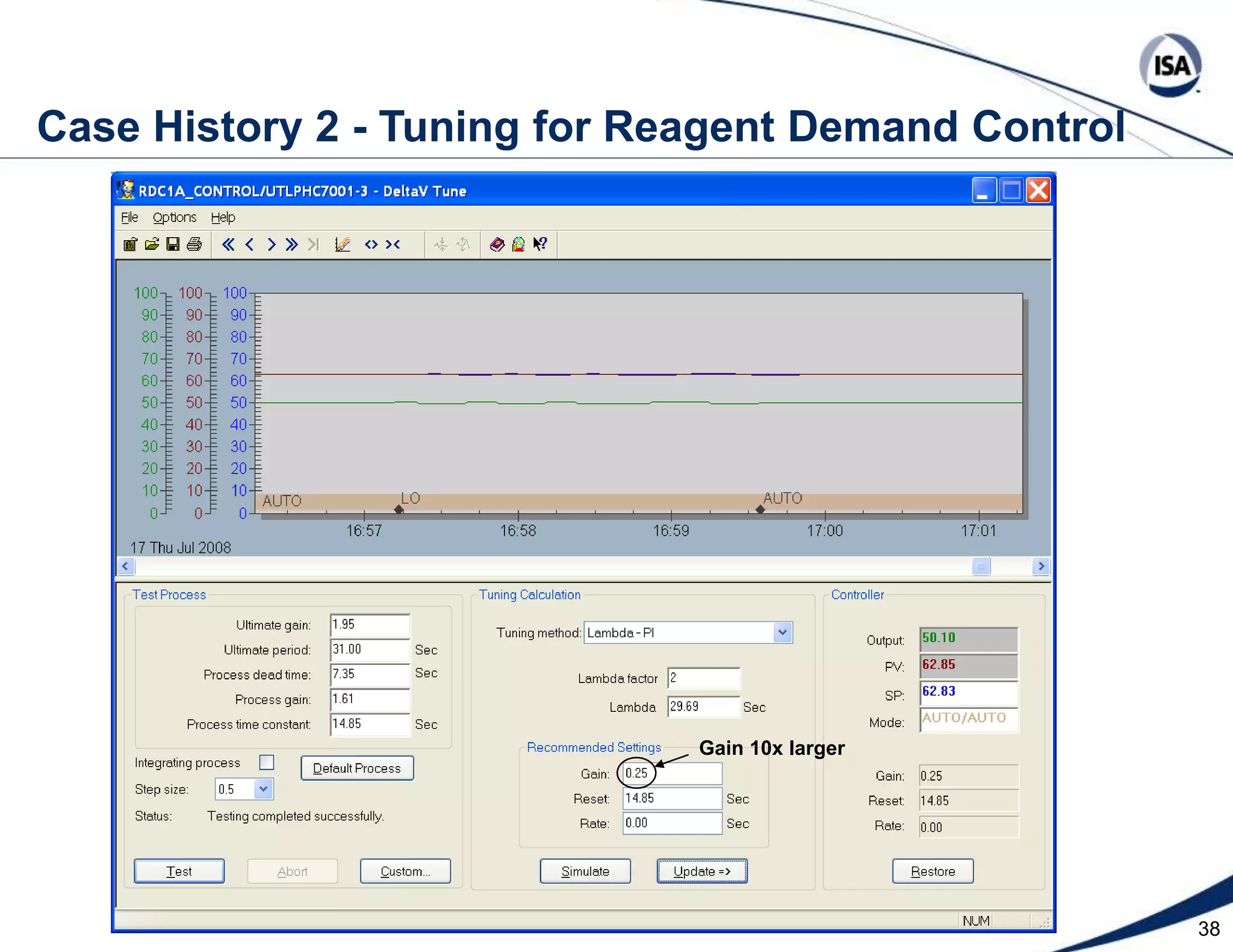
Task: Click the open folder toolbar icon
Action: click(x=152, y=244)
